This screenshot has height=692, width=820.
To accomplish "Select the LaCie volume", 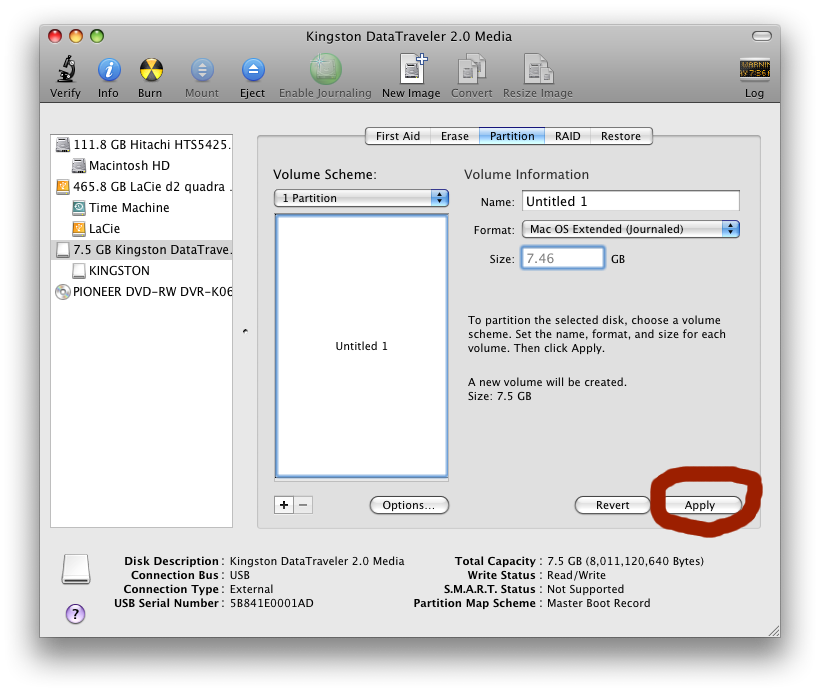I will tap(141, 229).
